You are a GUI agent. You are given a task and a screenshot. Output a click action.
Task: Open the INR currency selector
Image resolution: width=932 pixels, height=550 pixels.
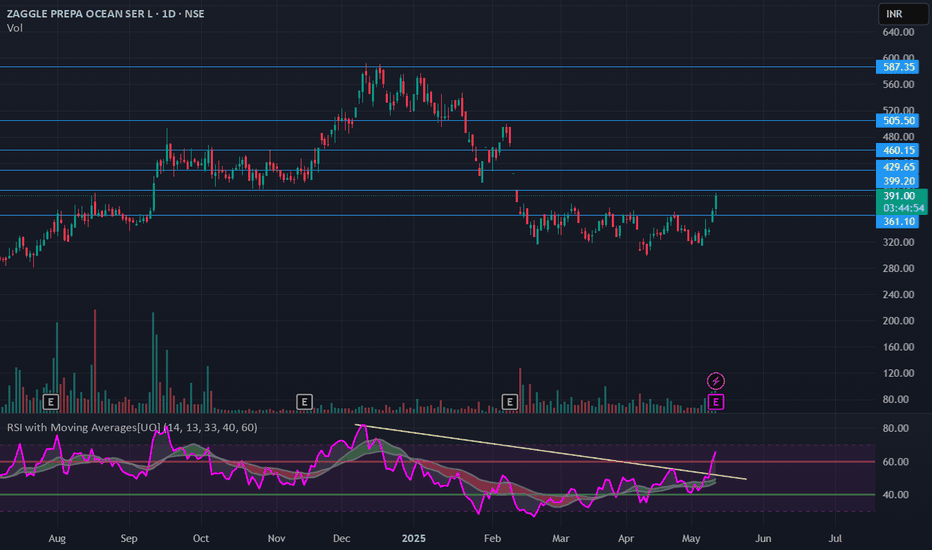[x=902, y=14]
